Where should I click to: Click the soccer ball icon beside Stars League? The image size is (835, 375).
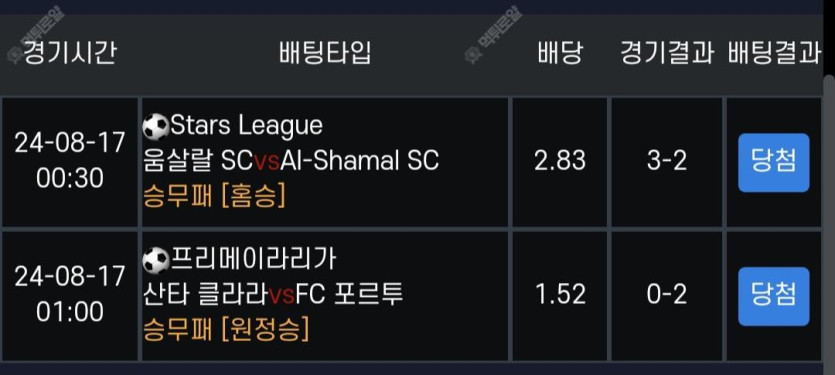(155, 127)
